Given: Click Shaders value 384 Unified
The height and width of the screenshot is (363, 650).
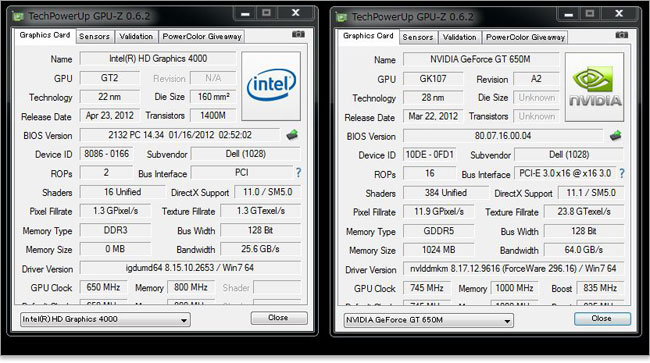Looking at the screenshot, I should pos(446,193).
